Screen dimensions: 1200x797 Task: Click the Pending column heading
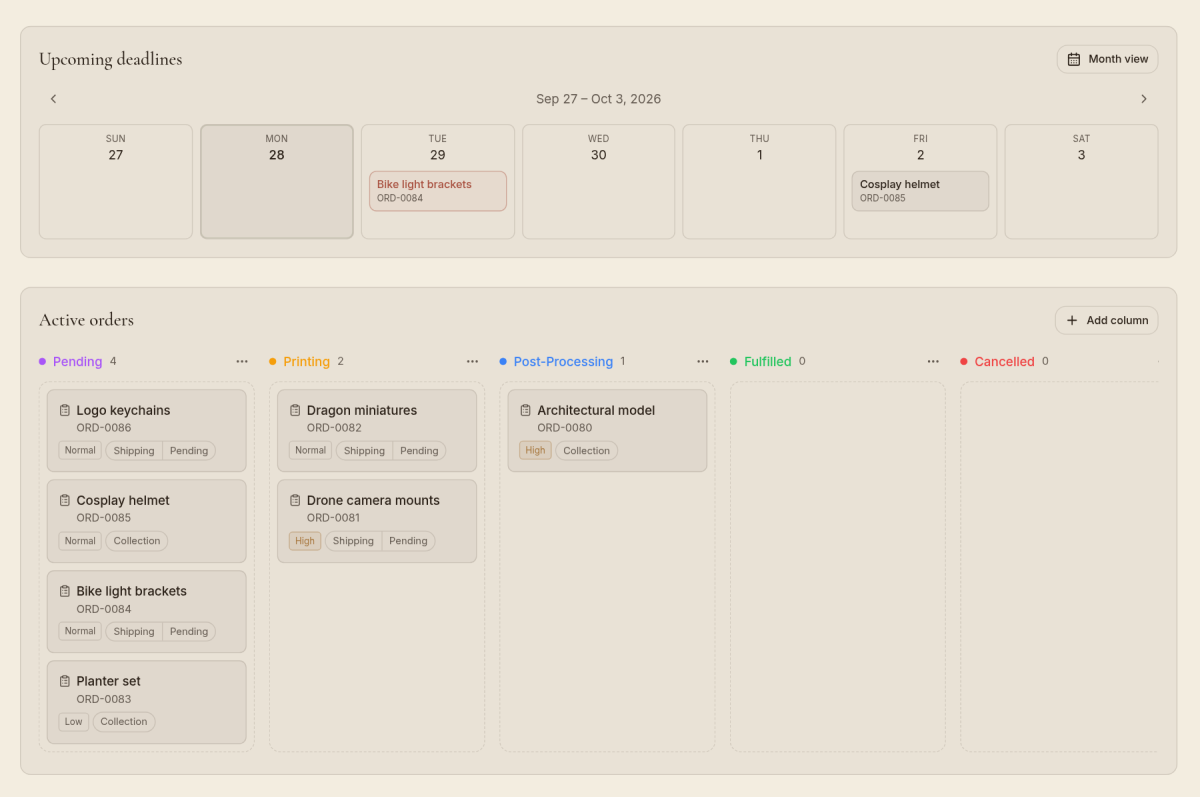click(x=77, y=362)
